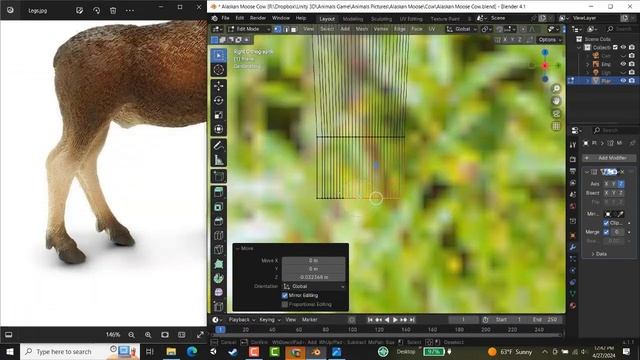Screen dimensions: 640x360
Task: Click the Move Z value field
Action: pyautogui.click(x=313, y=277)
